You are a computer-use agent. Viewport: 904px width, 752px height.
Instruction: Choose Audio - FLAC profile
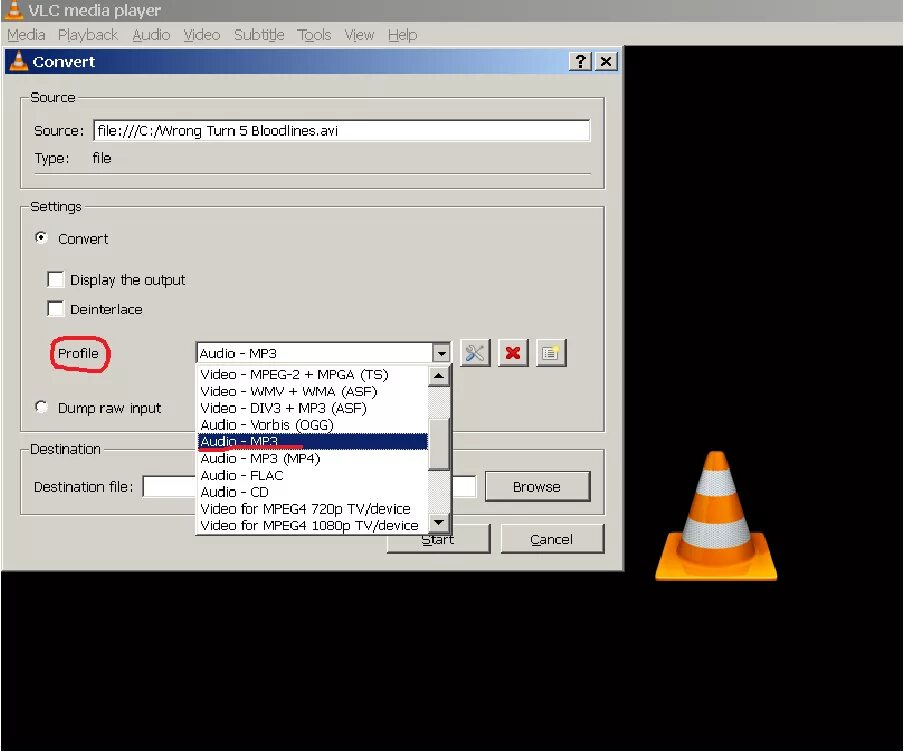(313, 475)
